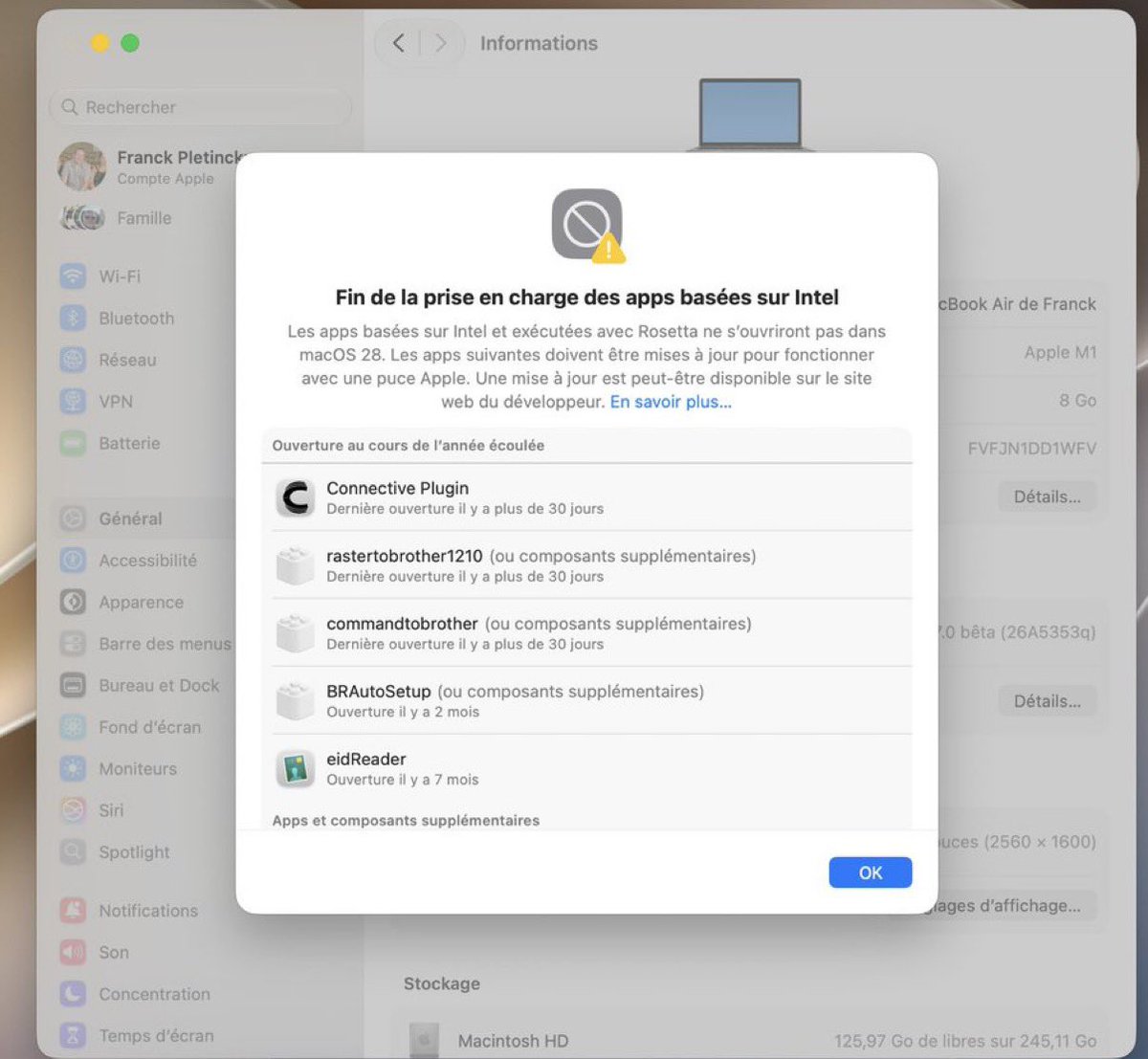This screenshot has width=1148, height=1059.
Task: Select the Concentration moon icon
Action: click(74, 994)
